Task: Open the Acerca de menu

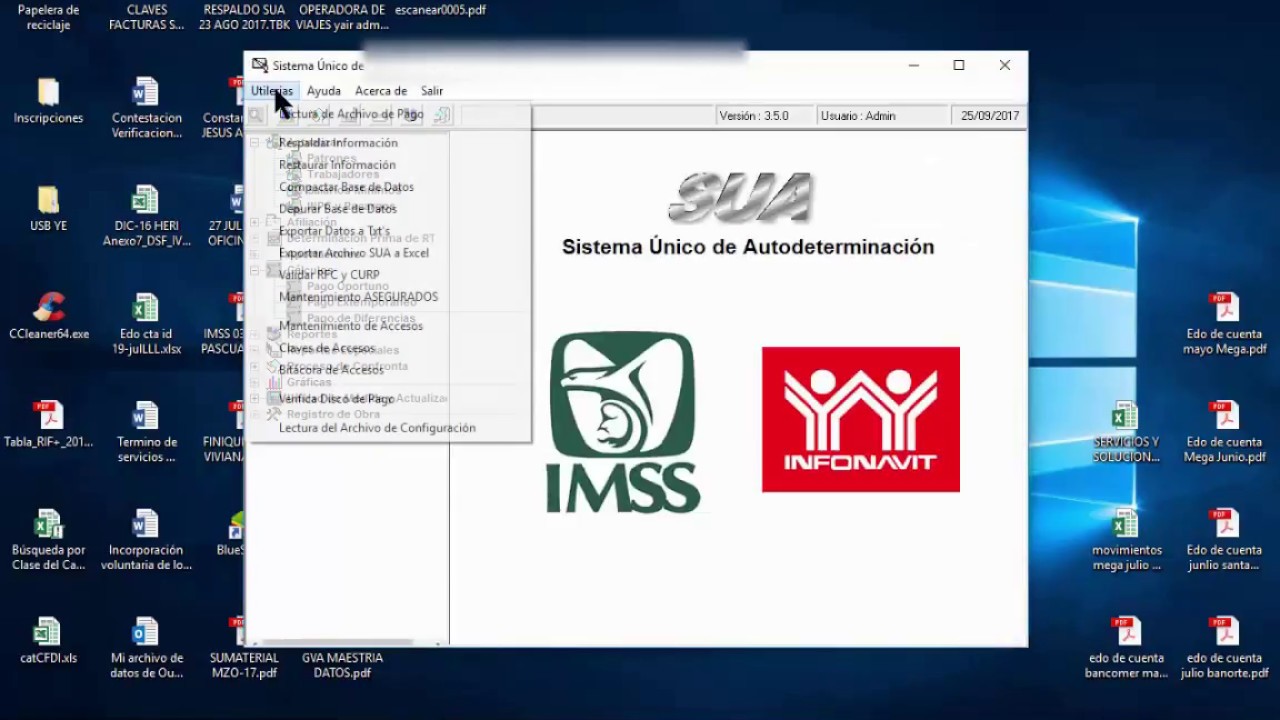Action: [381, 91]
